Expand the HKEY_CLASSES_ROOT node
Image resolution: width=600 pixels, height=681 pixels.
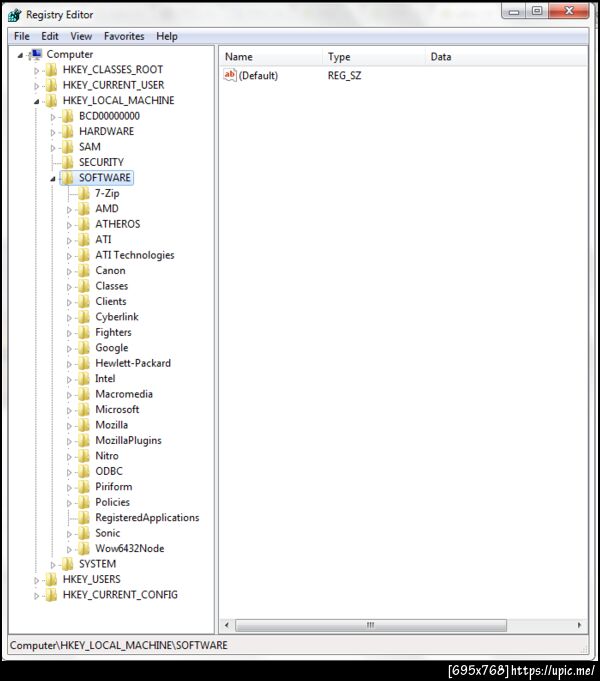[x=36, y=70]
